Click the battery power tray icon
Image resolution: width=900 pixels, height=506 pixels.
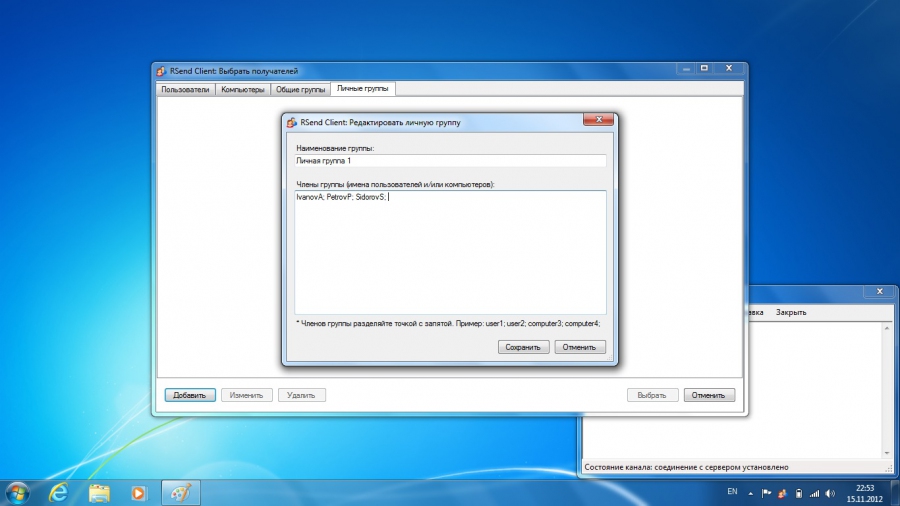click(x=798, y=493)
